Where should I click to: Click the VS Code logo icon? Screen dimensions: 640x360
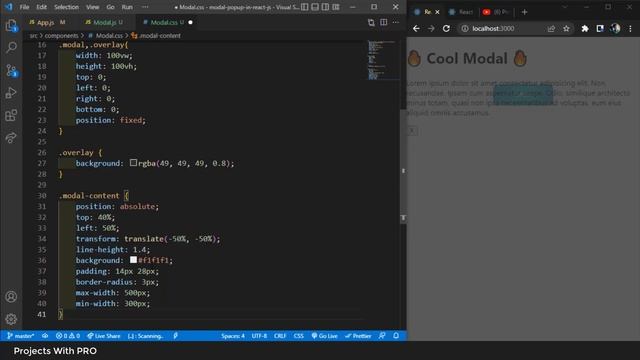[x=9, y=7]
